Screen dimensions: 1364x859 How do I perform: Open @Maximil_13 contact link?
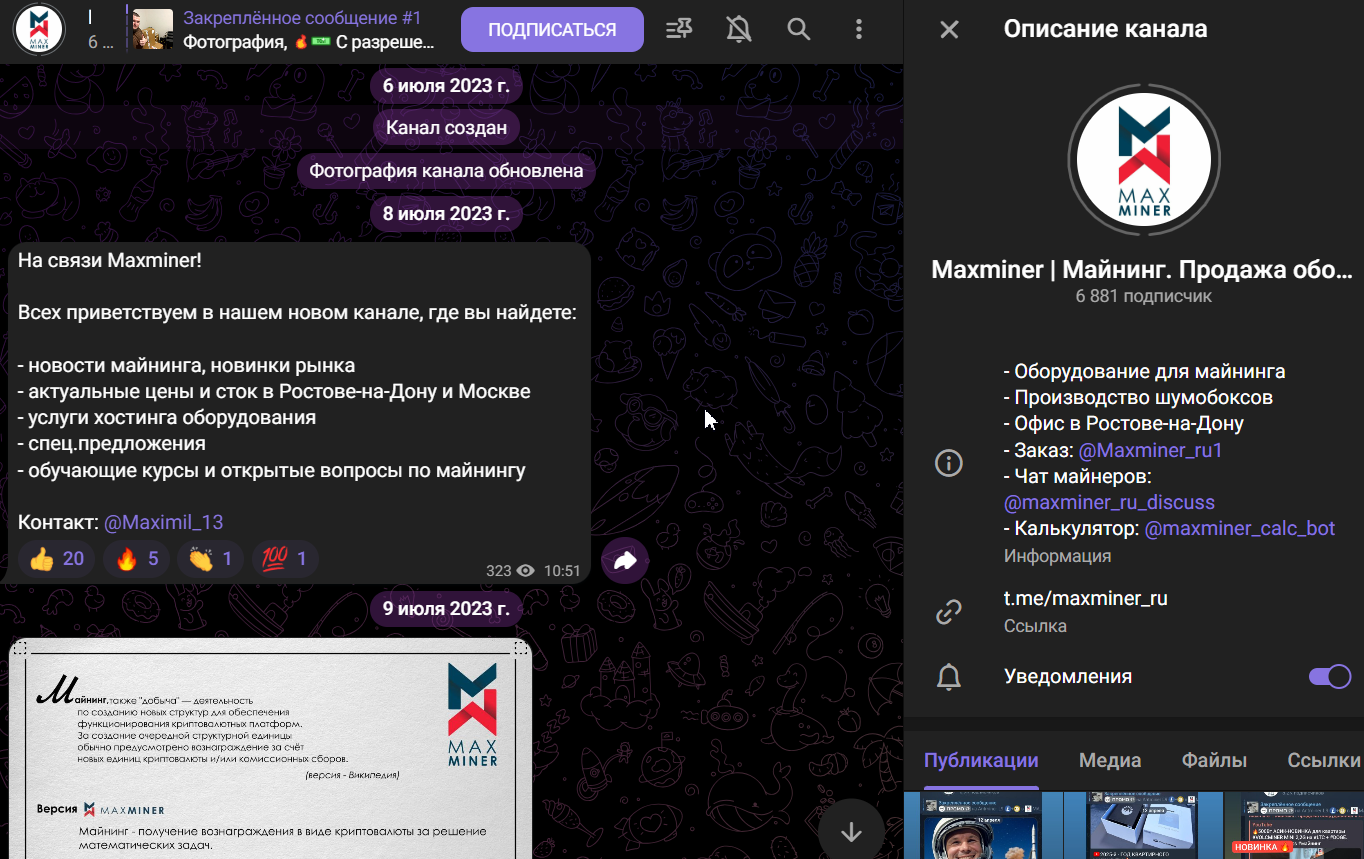164,522
